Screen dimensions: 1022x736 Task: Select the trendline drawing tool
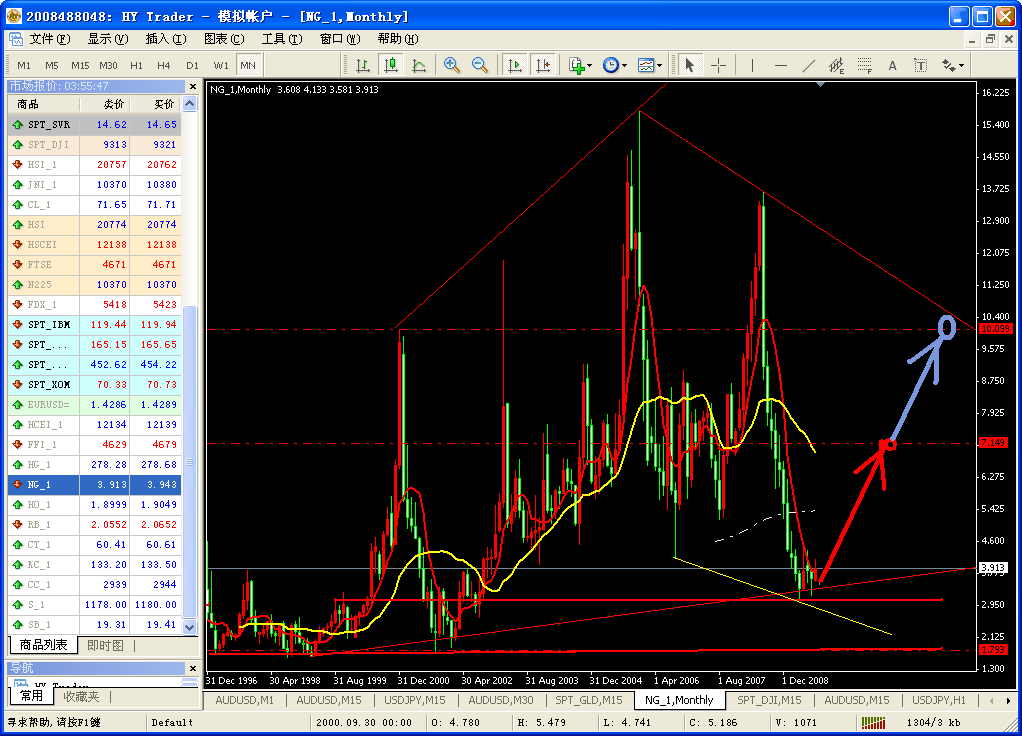pos(808,65)
